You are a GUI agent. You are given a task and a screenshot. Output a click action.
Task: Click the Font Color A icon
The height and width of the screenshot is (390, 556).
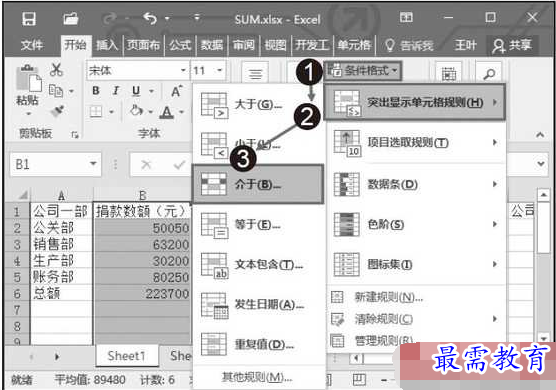point(166,113)
